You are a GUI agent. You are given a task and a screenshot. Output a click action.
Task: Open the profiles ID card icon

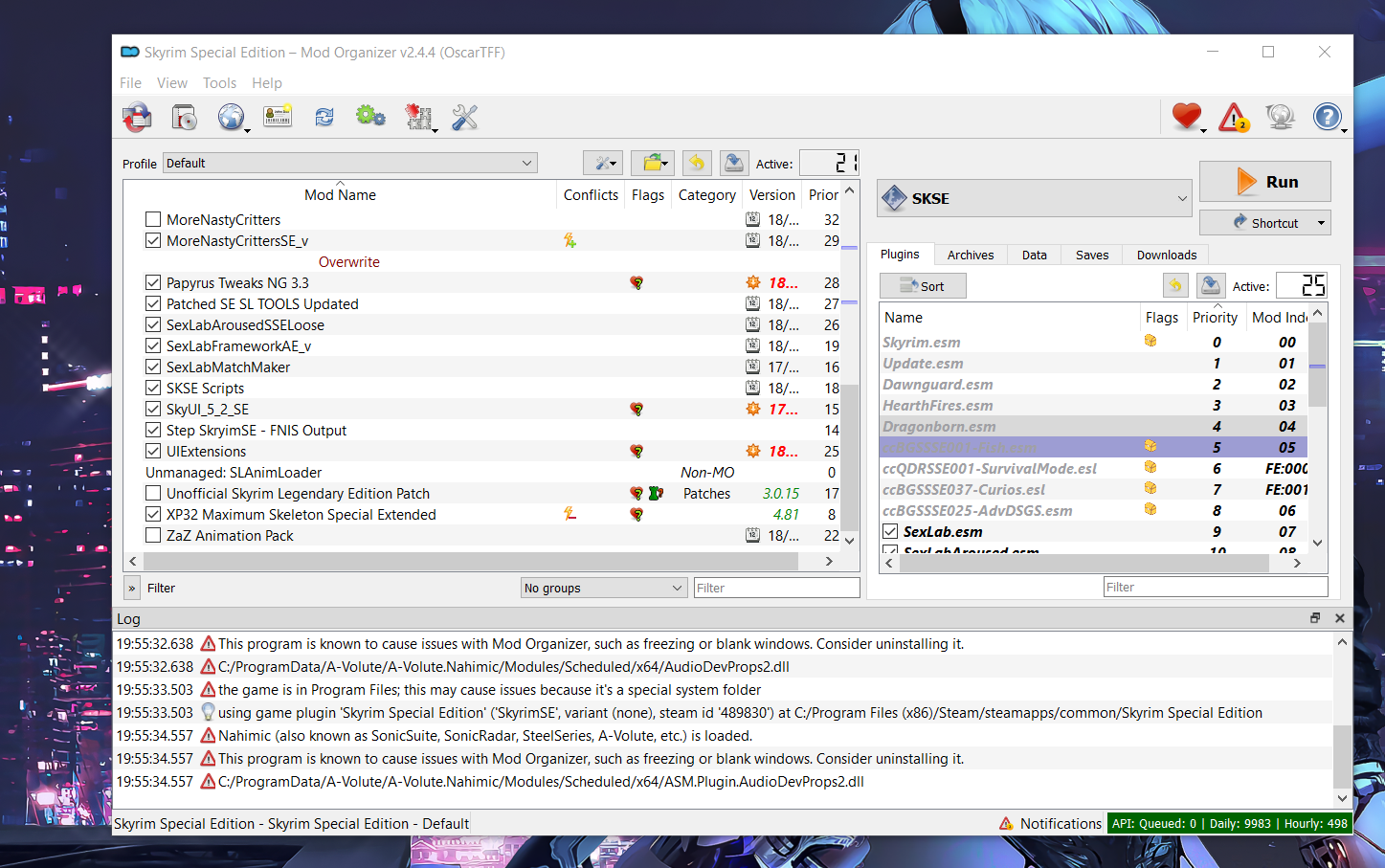tap(278, 117)
